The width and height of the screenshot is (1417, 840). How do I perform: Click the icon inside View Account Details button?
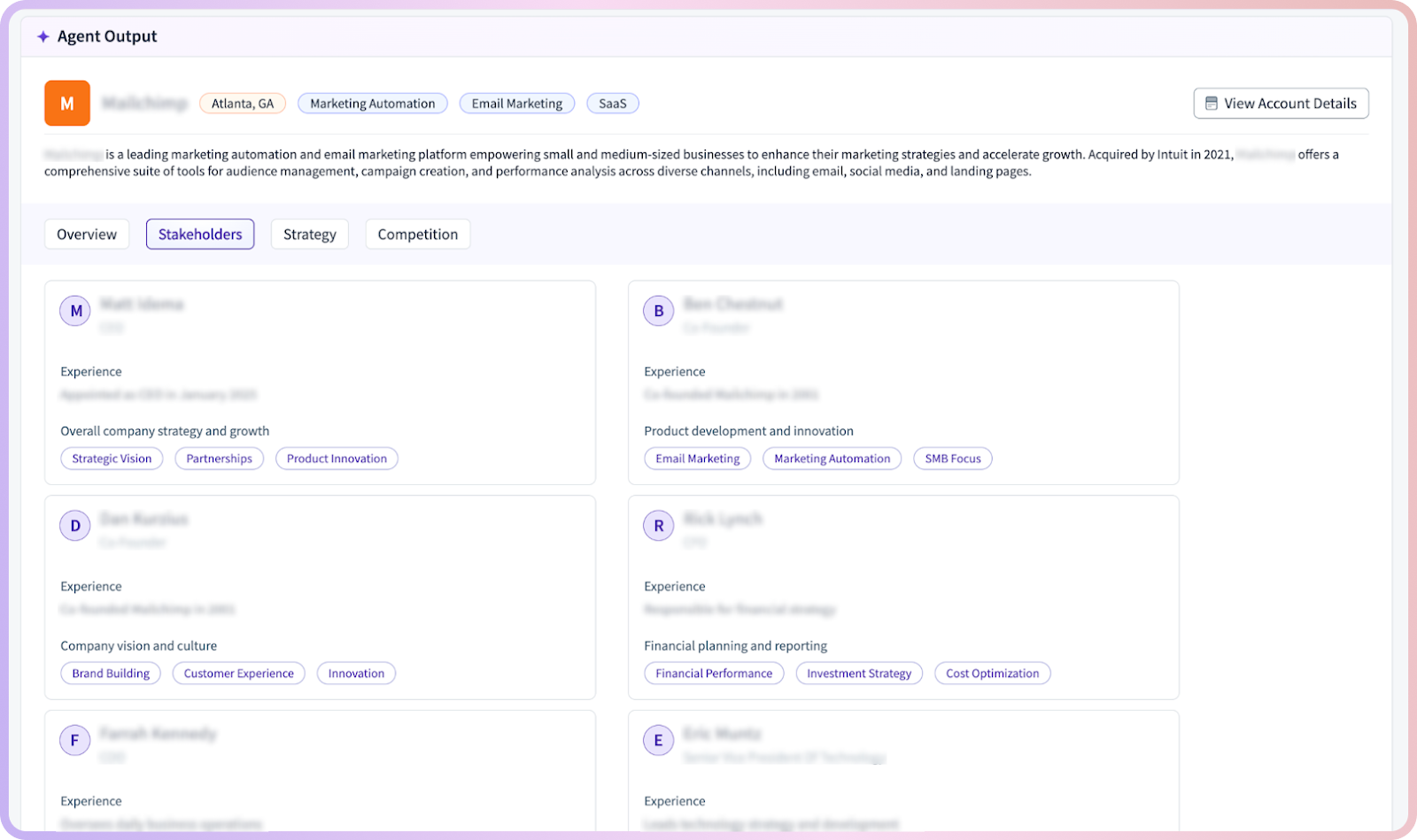click(x=1211, y=104)
